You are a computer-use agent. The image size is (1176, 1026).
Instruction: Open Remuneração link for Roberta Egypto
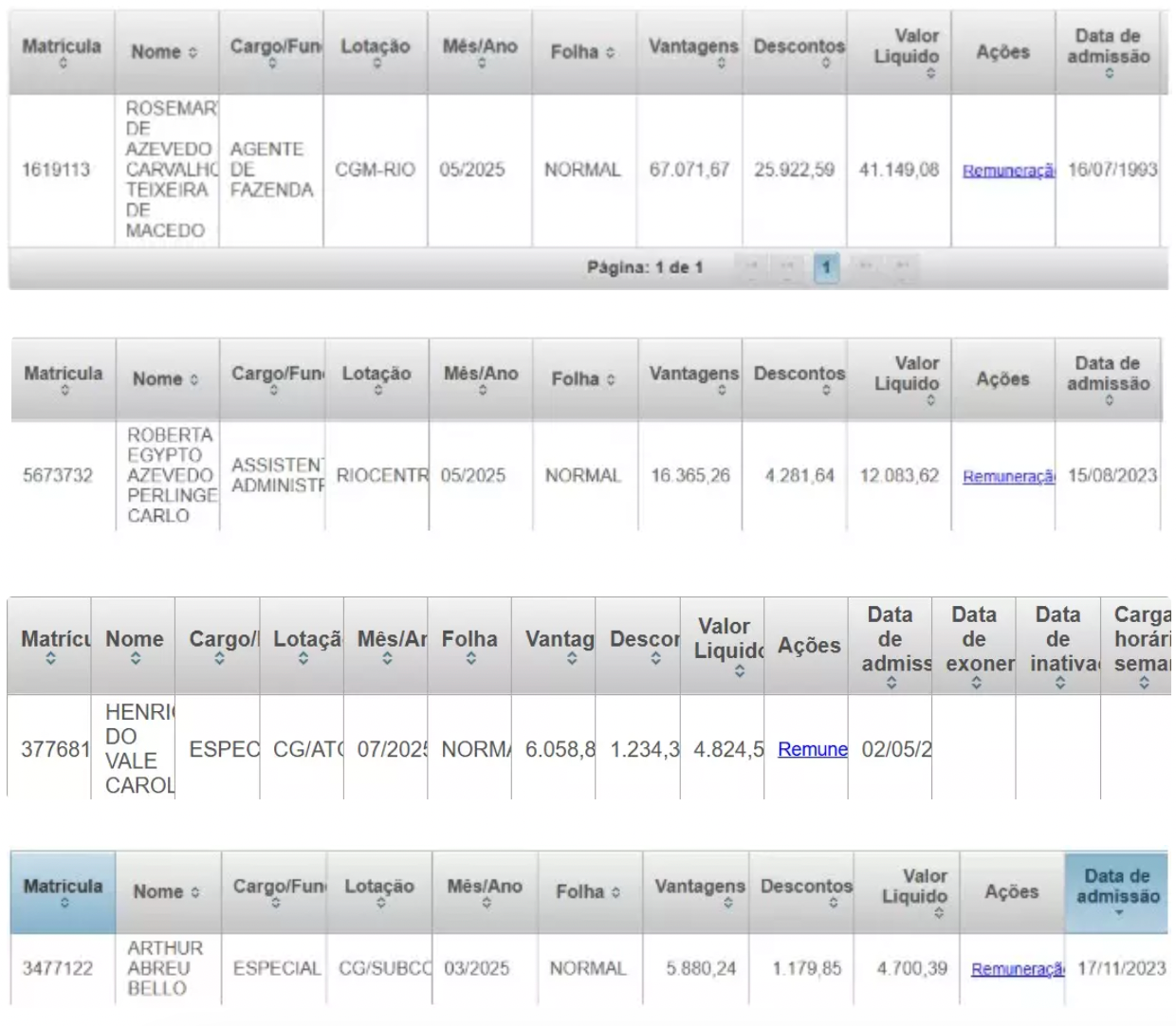(1007, 477)
